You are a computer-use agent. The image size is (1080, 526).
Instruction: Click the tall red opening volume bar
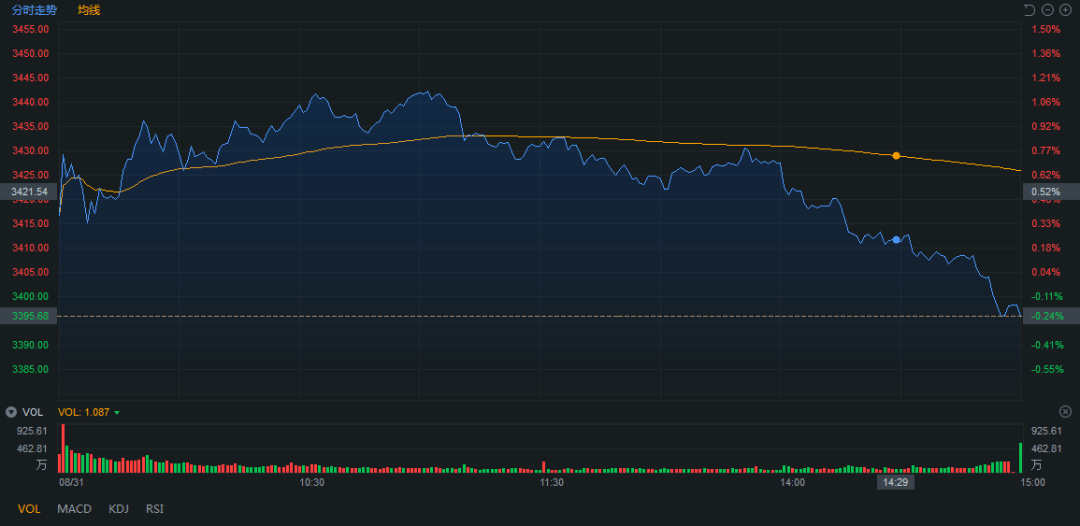63,448
